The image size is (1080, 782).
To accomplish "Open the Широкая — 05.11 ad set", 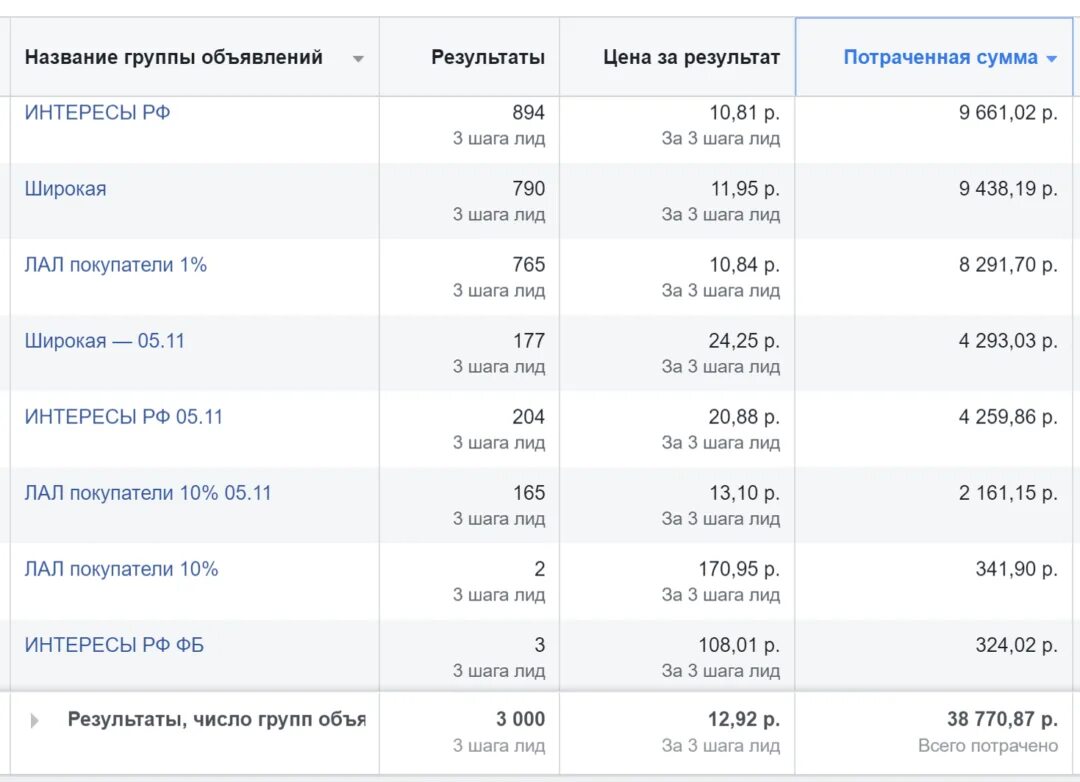I will (105, 341).
